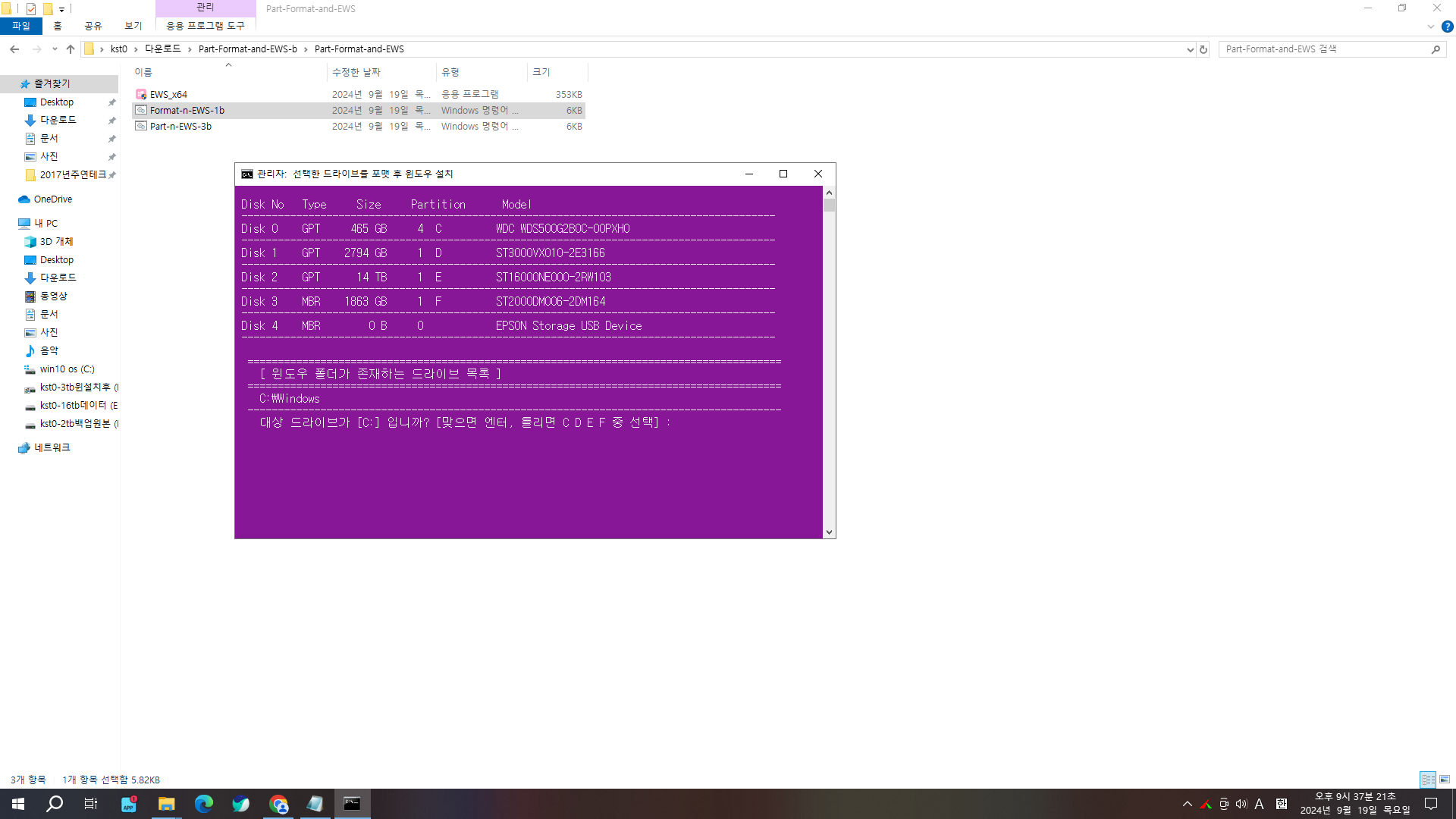Switch to command prompt taskbar icon
This screenshot has height=819, width=1456.
coord(353,804)
